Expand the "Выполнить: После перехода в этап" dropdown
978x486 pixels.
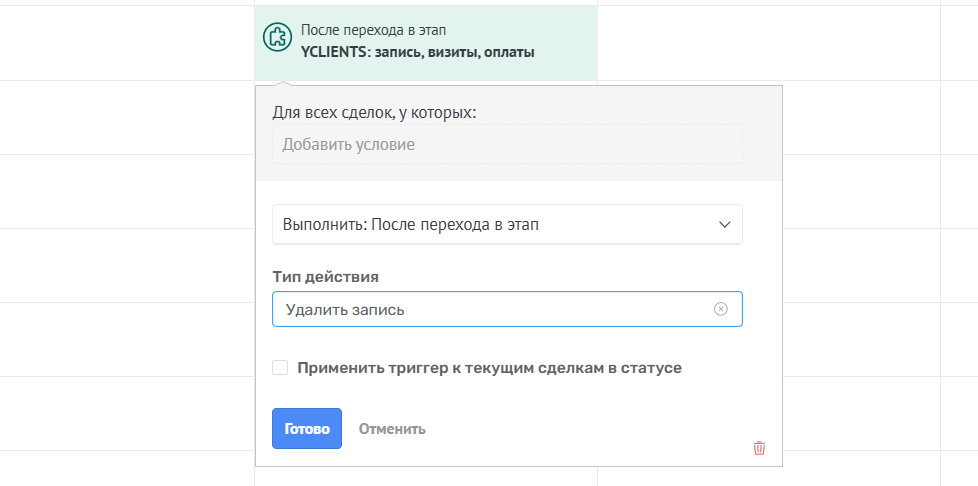[507, 225]
